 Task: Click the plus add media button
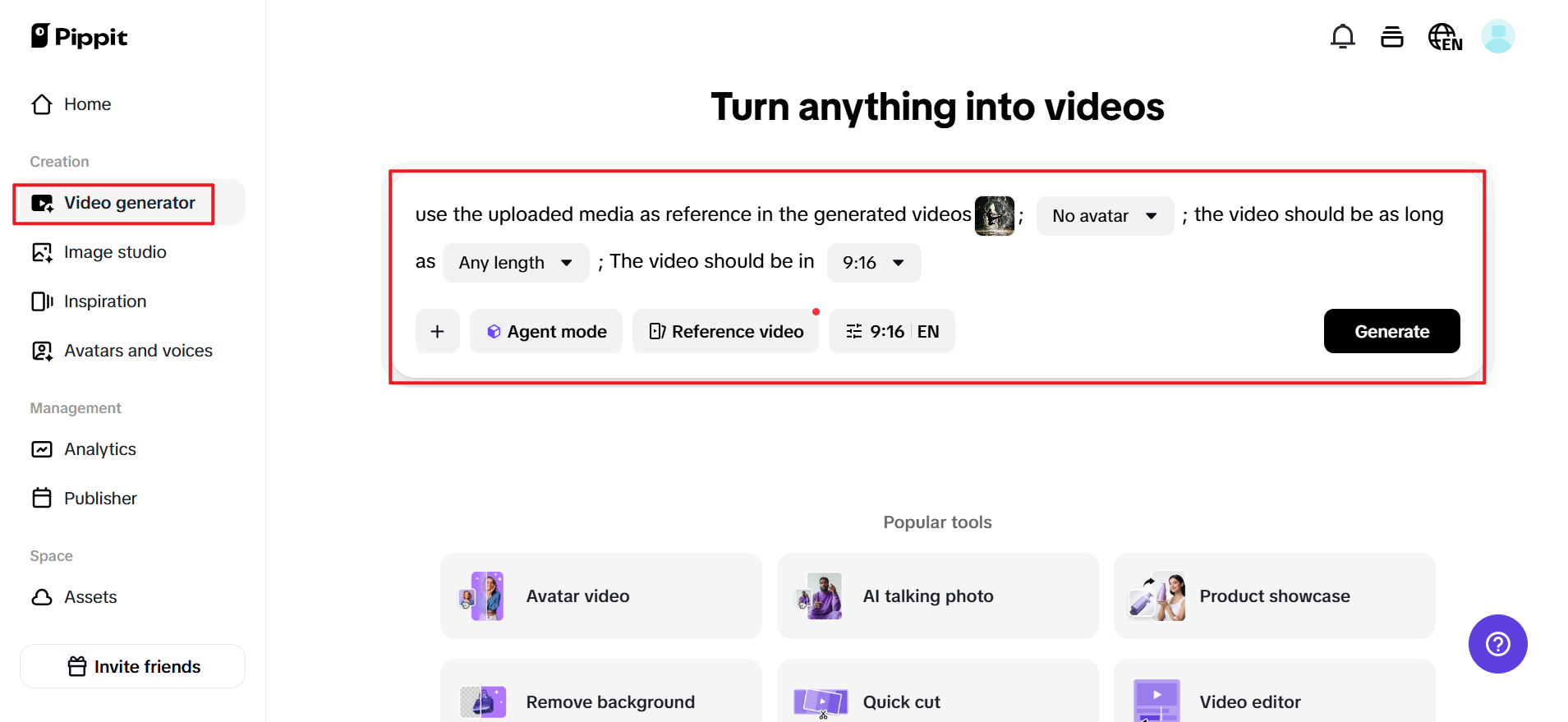point(438,331)
